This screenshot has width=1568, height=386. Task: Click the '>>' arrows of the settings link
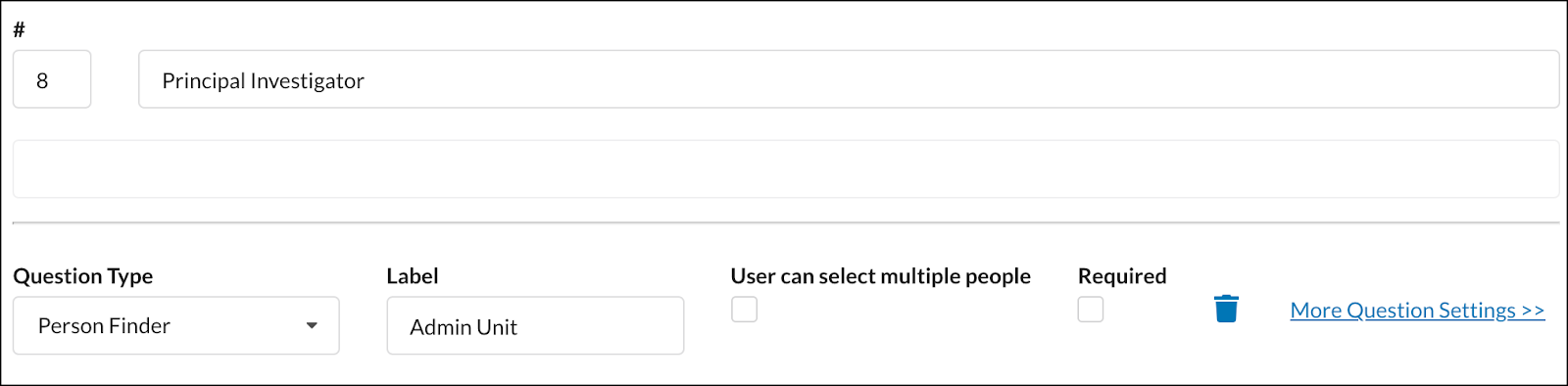click(1533, 311)
